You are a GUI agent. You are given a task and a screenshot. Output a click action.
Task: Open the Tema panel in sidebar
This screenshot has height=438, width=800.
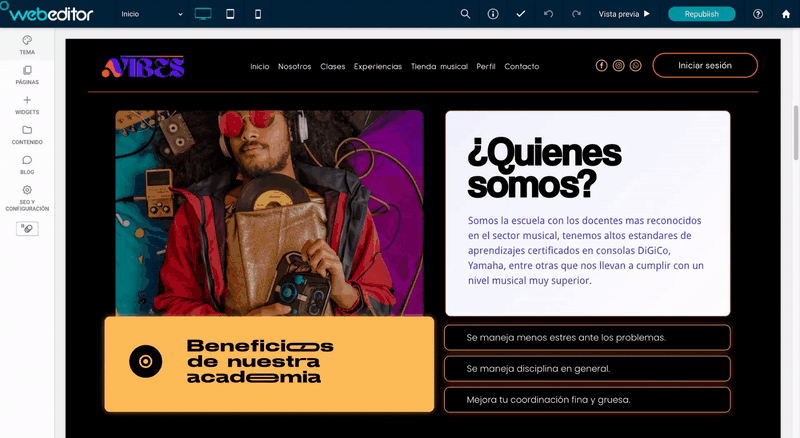point(27,45)
